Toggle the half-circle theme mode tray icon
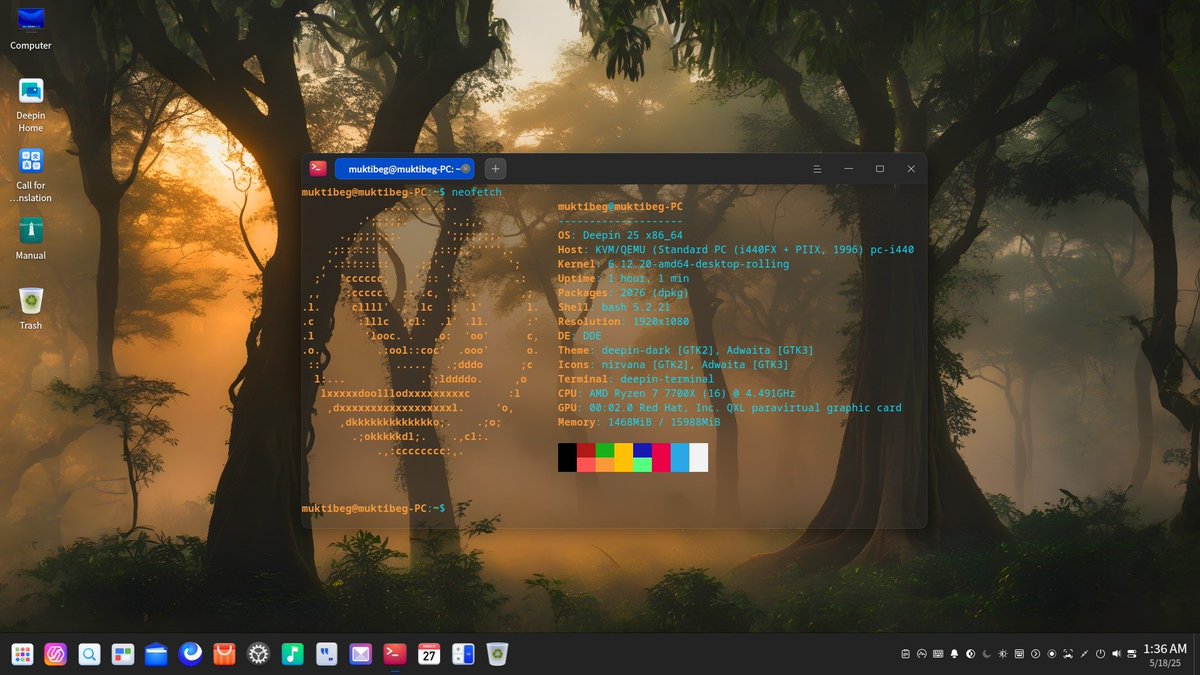 coord(970,654)
